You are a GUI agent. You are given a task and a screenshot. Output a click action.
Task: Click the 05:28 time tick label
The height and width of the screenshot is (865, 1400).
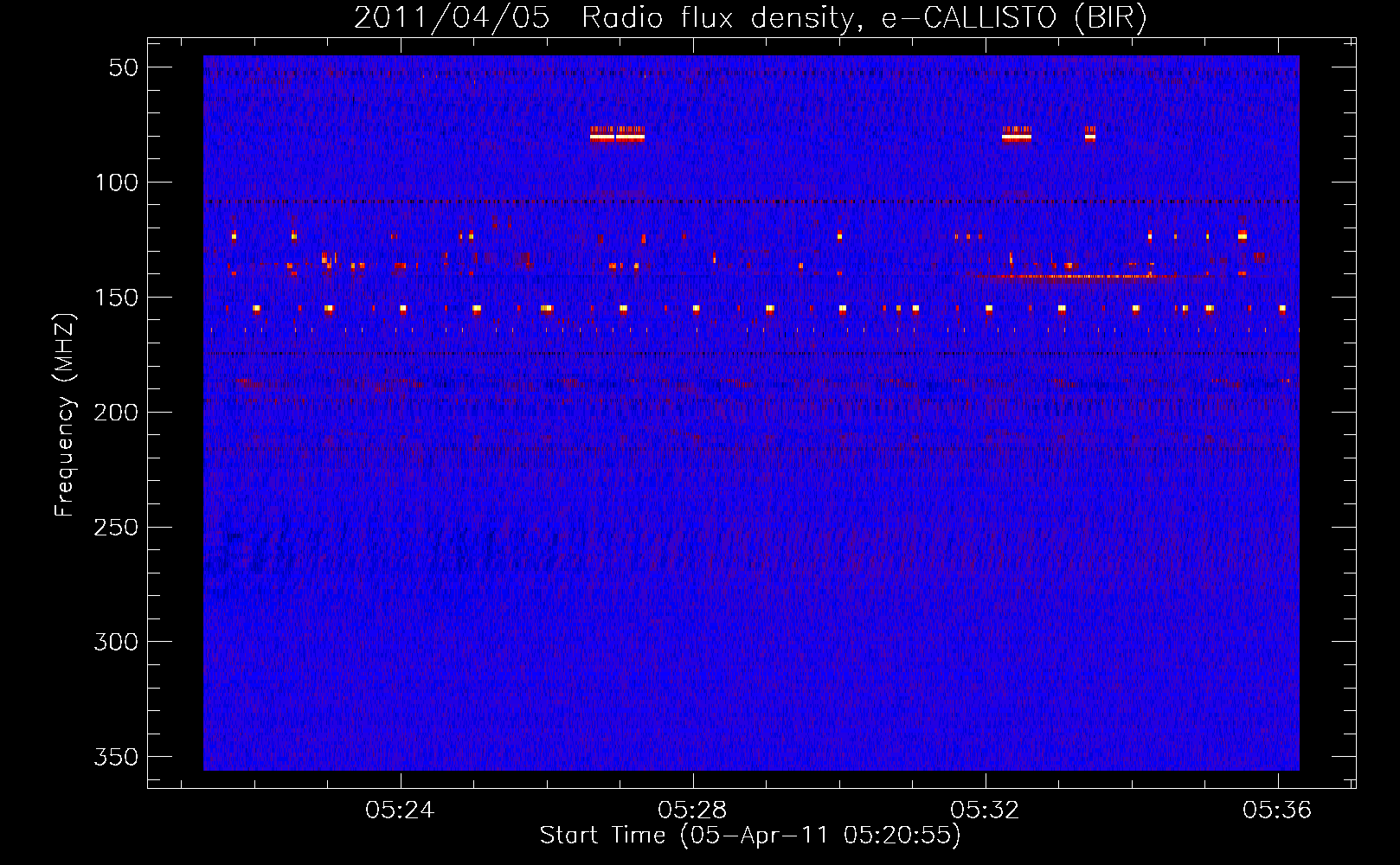(692, 811)
